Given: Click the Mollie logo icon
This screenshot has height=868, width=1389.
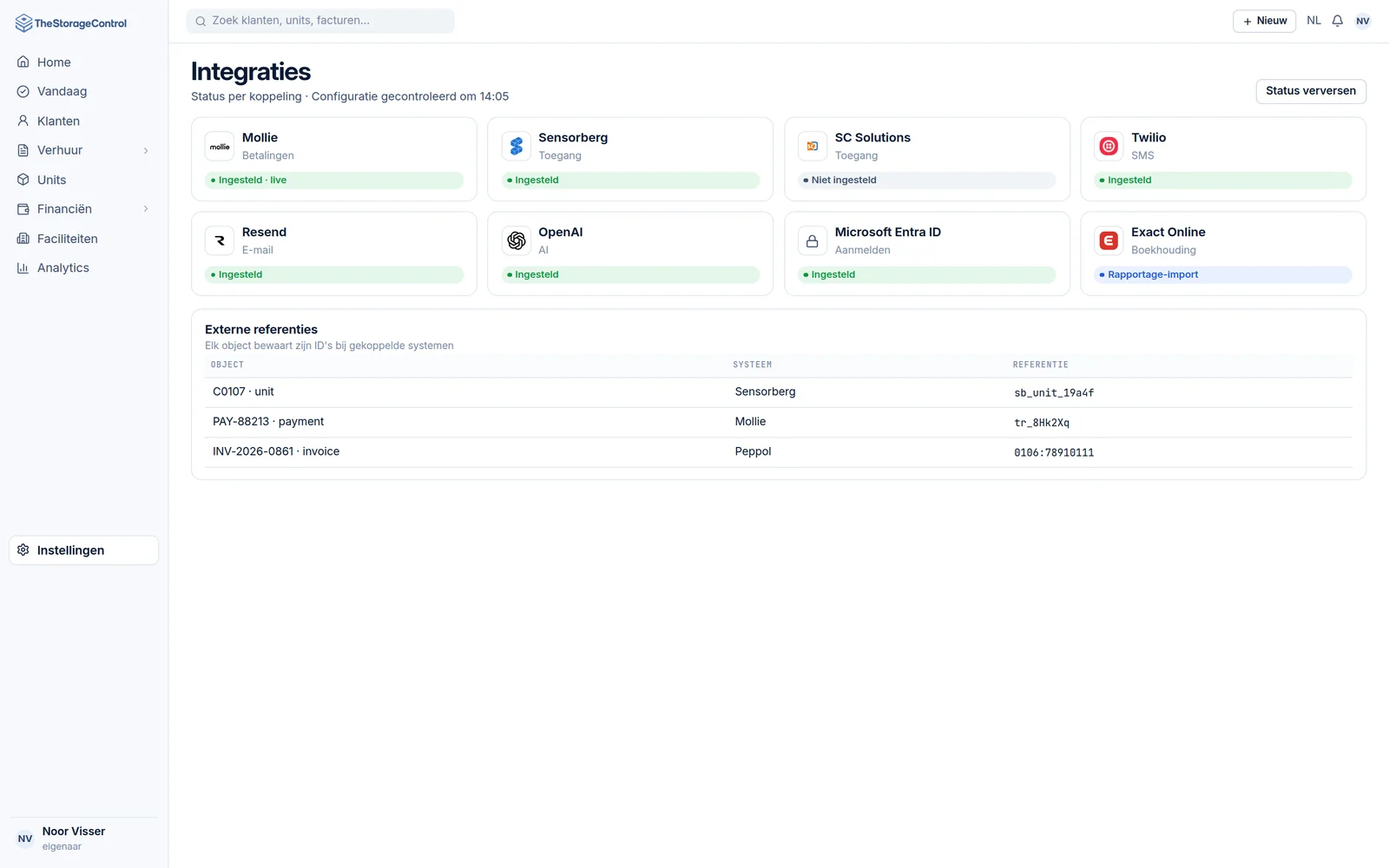Looking at the screenshot, I should (220, 147).
